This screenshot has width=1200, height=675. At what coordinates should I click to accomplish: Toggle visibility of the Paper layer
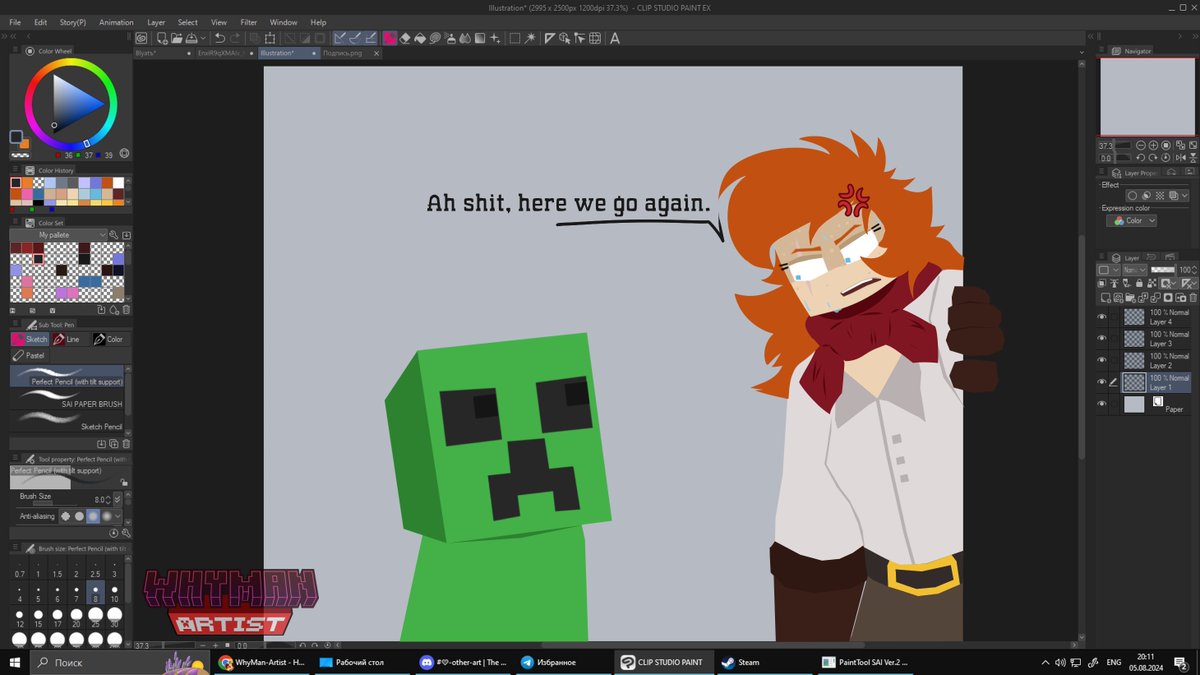(x=1103, y=404)
